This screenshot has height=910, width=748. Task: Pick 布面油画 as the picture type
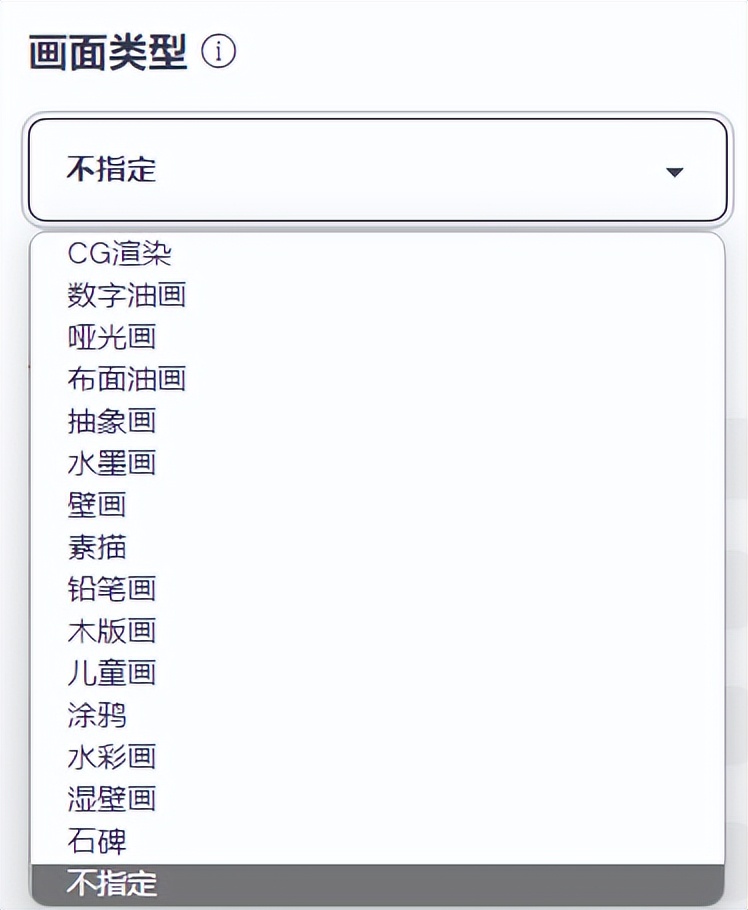click(126, 379)
